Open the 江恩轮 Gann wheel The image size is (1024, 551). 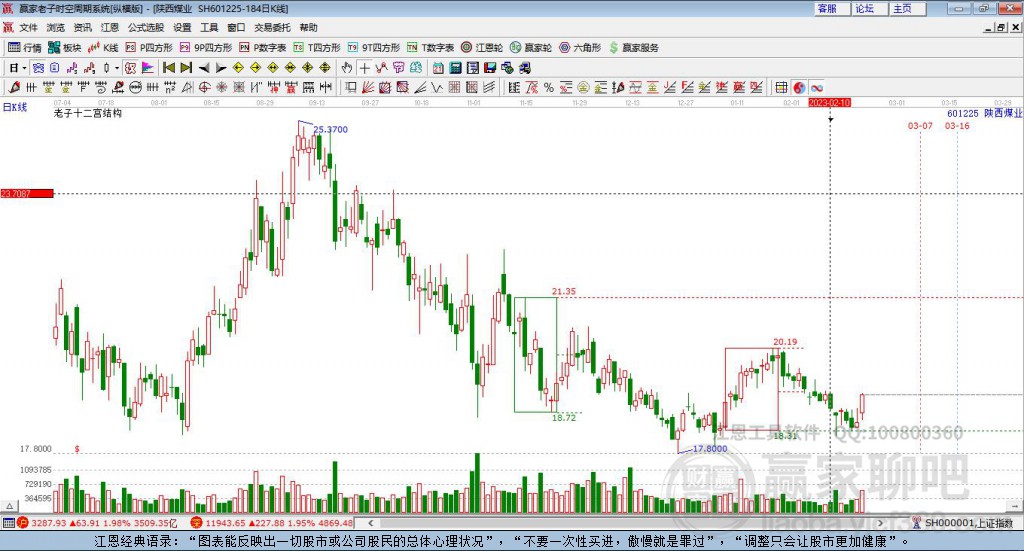tap(482, 48)
